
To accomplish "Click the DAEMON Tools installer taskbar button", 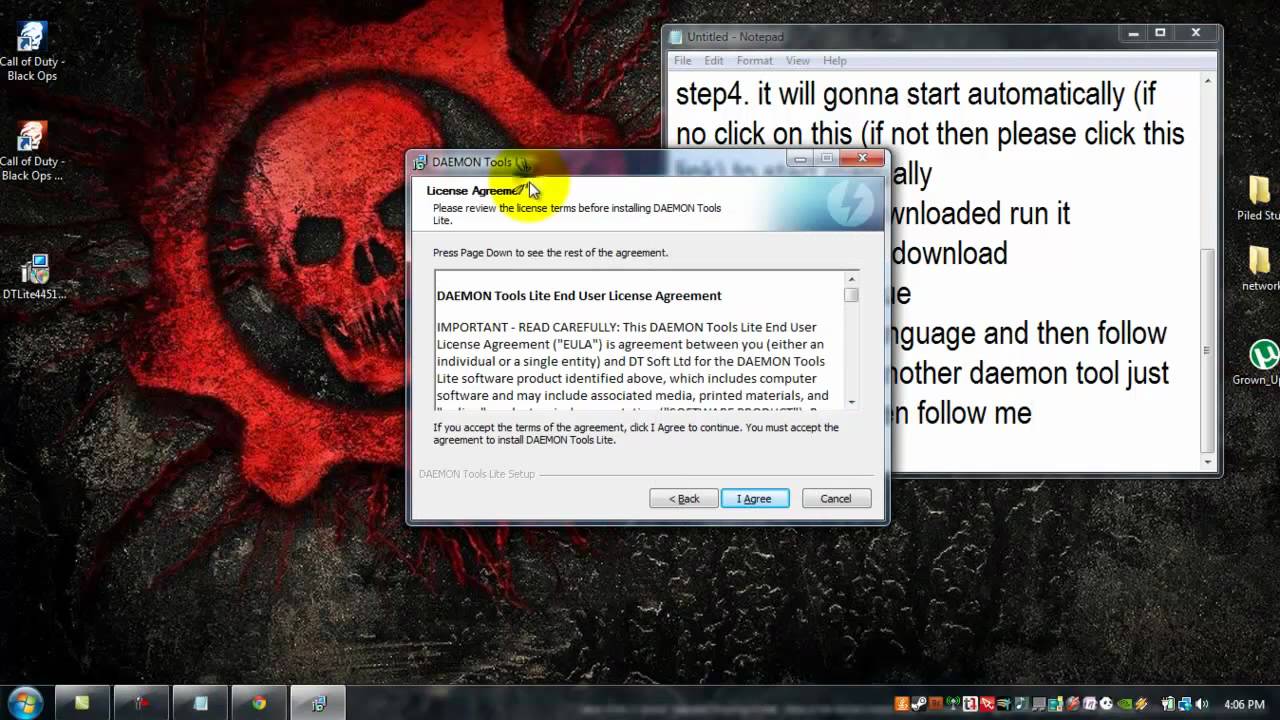I will [318, 703].
